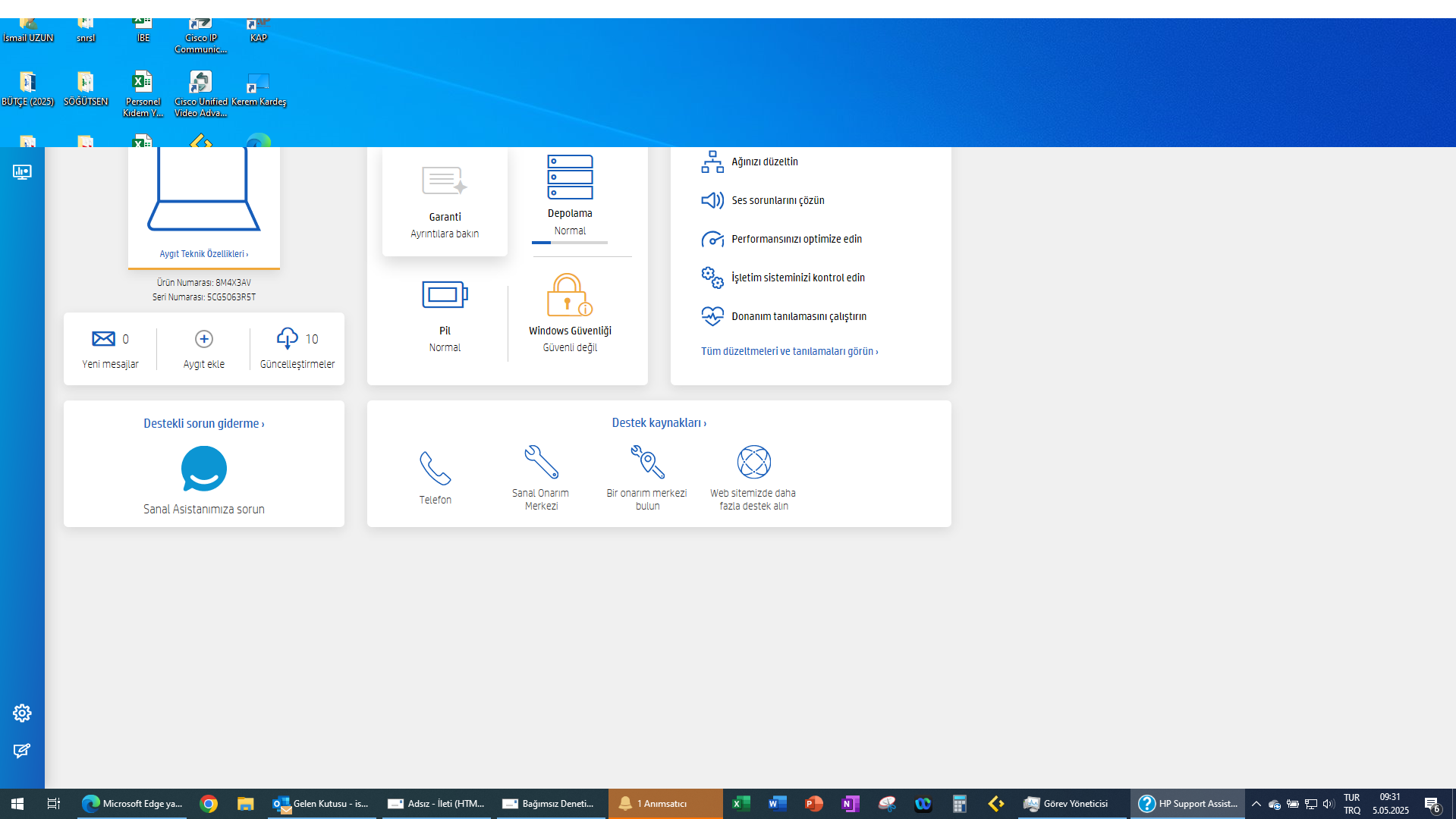This screenshot has height=819, width=1456.
Task: Open Tüm düzeltmeleri ve tanılamaları görün link
Action: 790,351
